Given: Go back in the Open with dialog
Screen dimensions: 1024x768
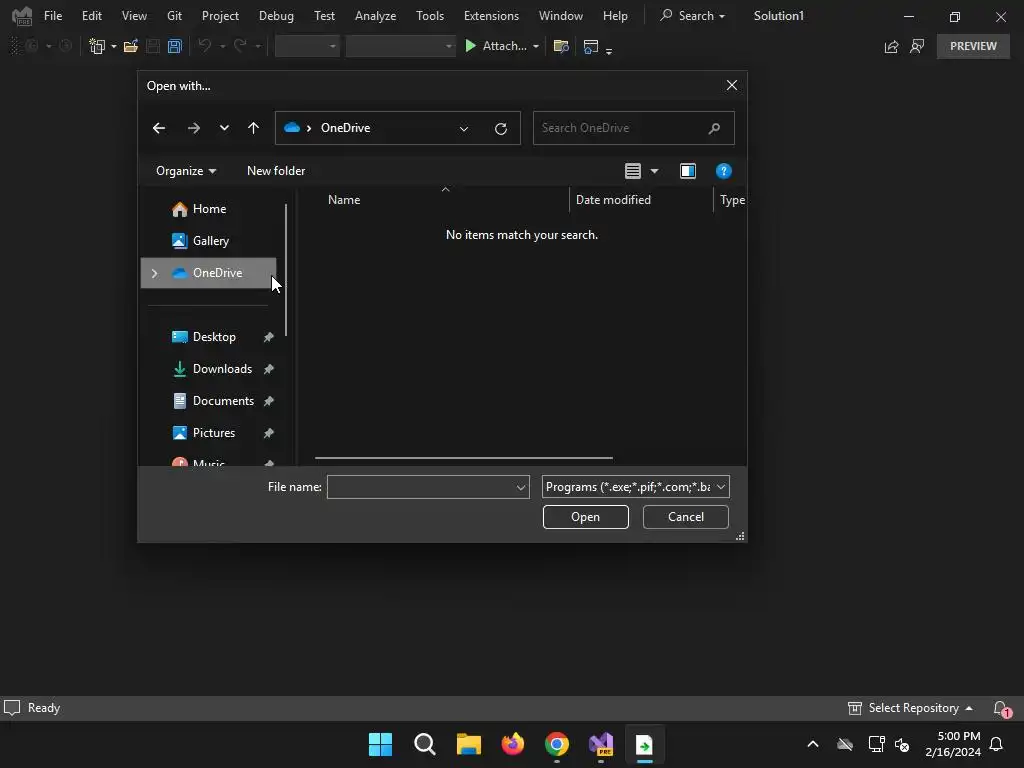Looking at the screenshot, I should (x=159, y=128).
